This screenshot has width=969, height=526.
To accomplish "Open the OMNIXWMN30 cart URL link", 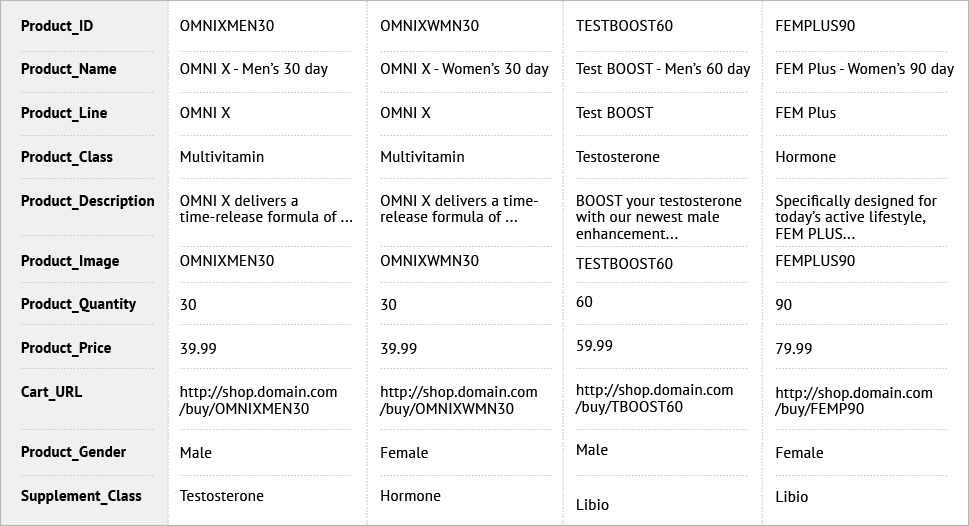I will 459,401.
